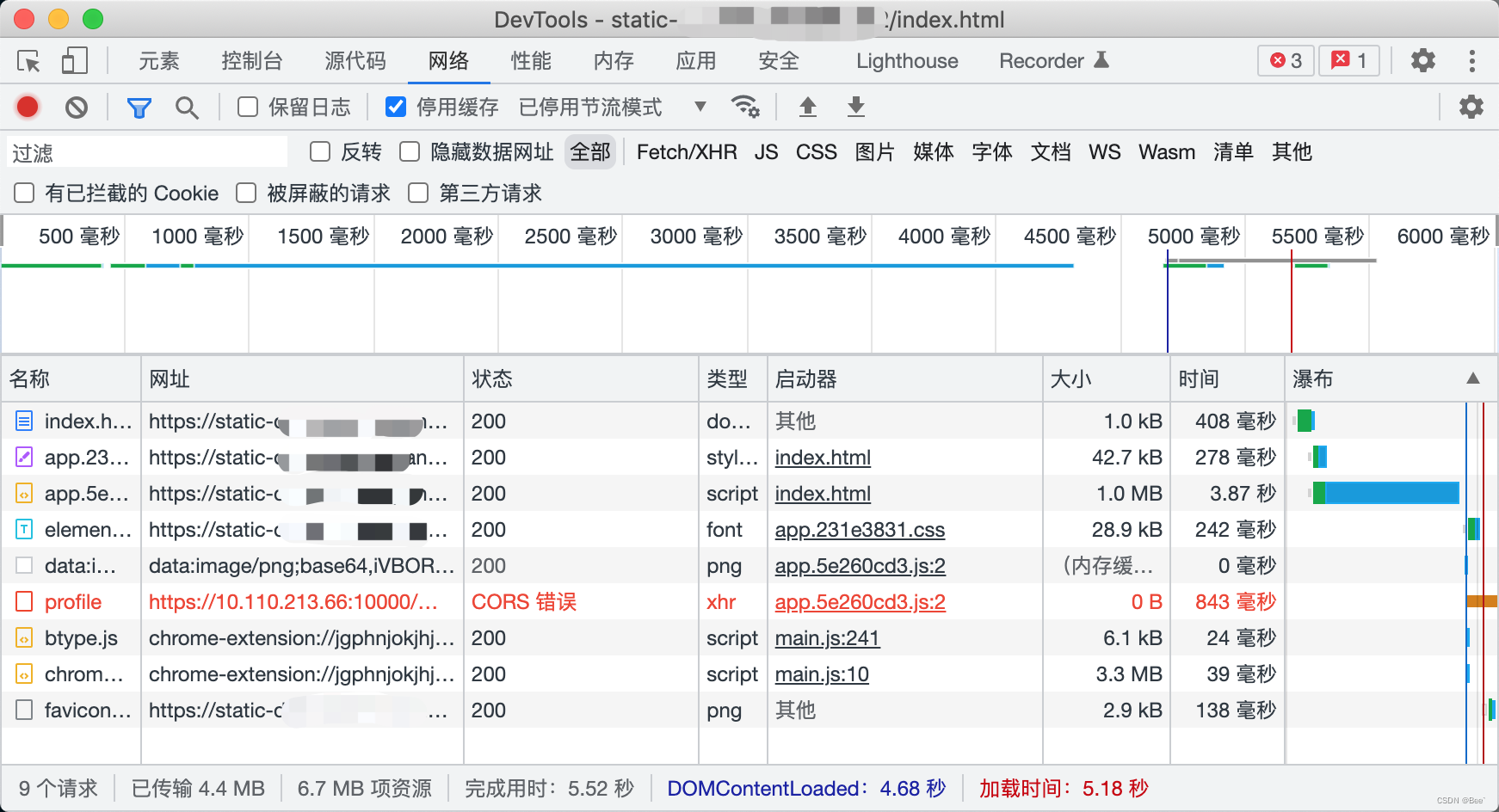Click the index.html document file icon
Screen dimensions: 1499x812
(x=24, y=421)
